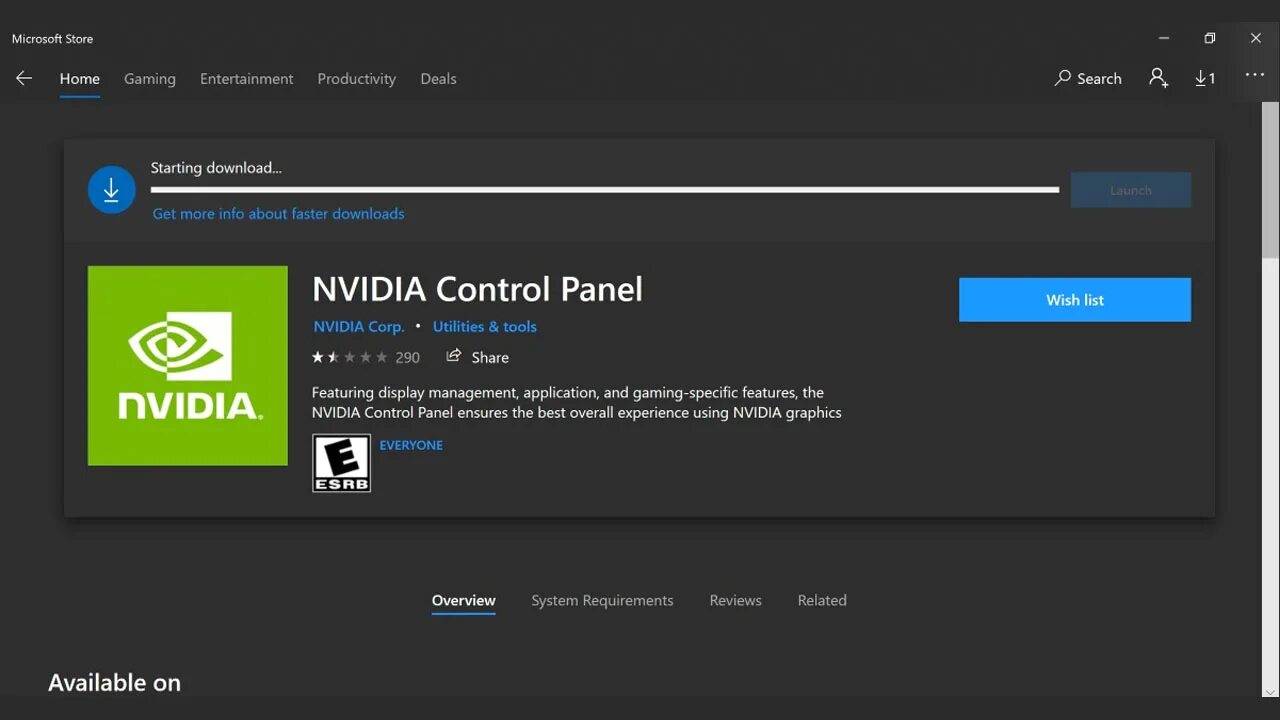Open the Reviews tab

pos(736,601)
